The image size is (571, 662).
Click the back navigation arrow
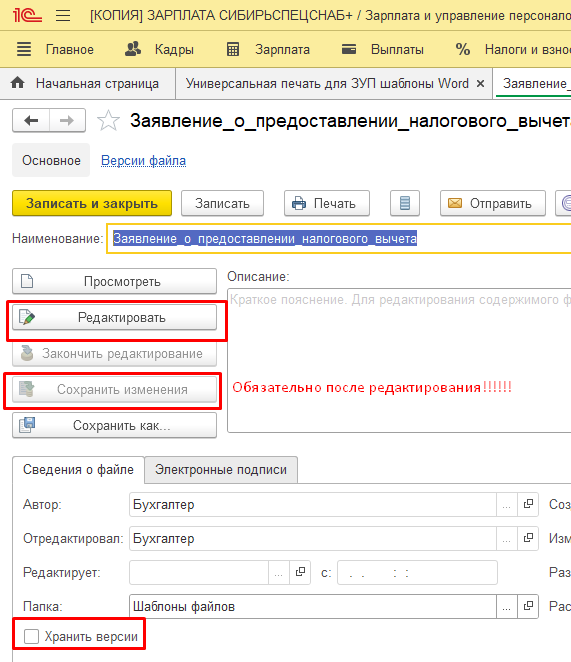31,121
